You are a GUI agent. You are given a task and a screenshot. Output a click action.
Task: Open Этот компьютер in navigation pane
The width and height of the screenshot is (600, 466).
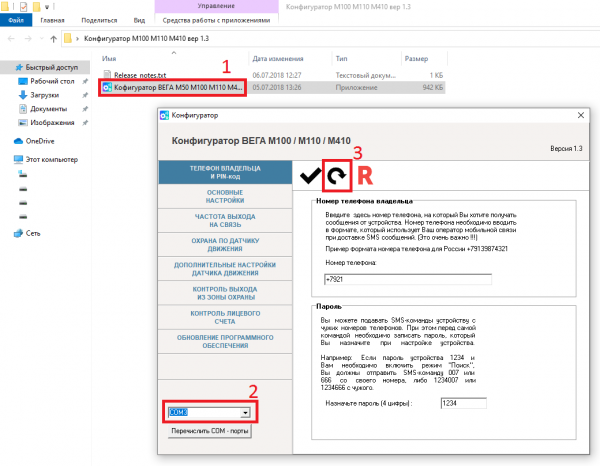[52, 159]
